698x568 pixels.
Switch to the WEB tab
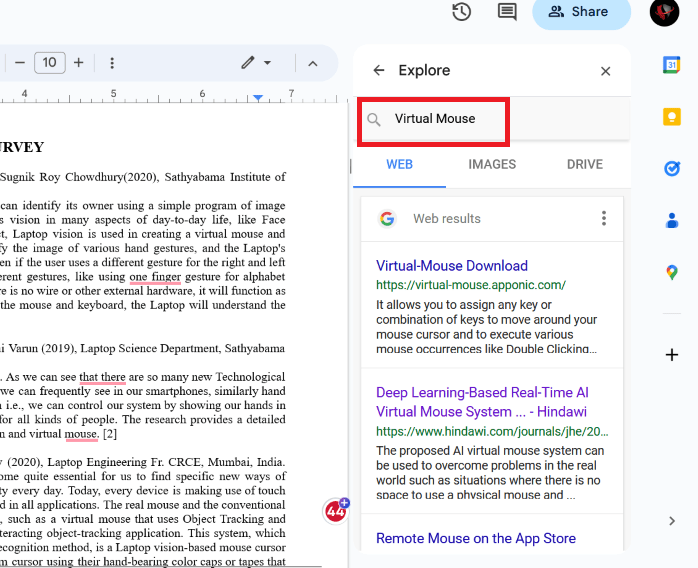point(399,165)
